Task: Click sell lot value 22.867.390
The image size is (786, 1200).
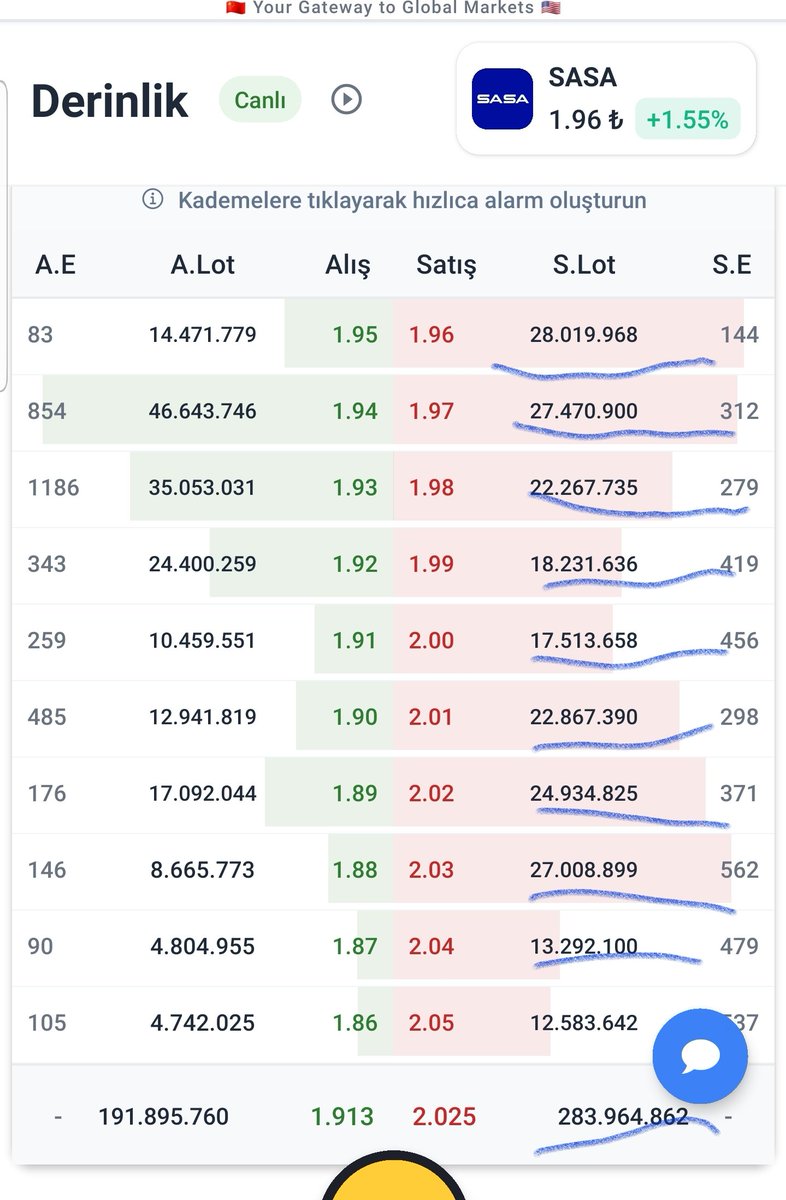Action: 584,717
